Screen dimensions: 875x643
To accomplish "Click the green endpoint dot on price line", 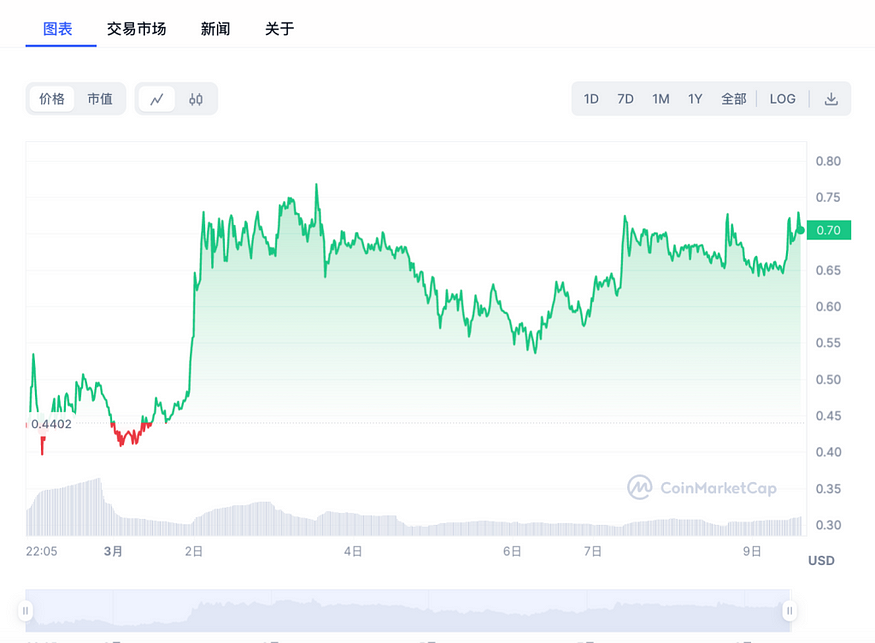I will point(801,230).
